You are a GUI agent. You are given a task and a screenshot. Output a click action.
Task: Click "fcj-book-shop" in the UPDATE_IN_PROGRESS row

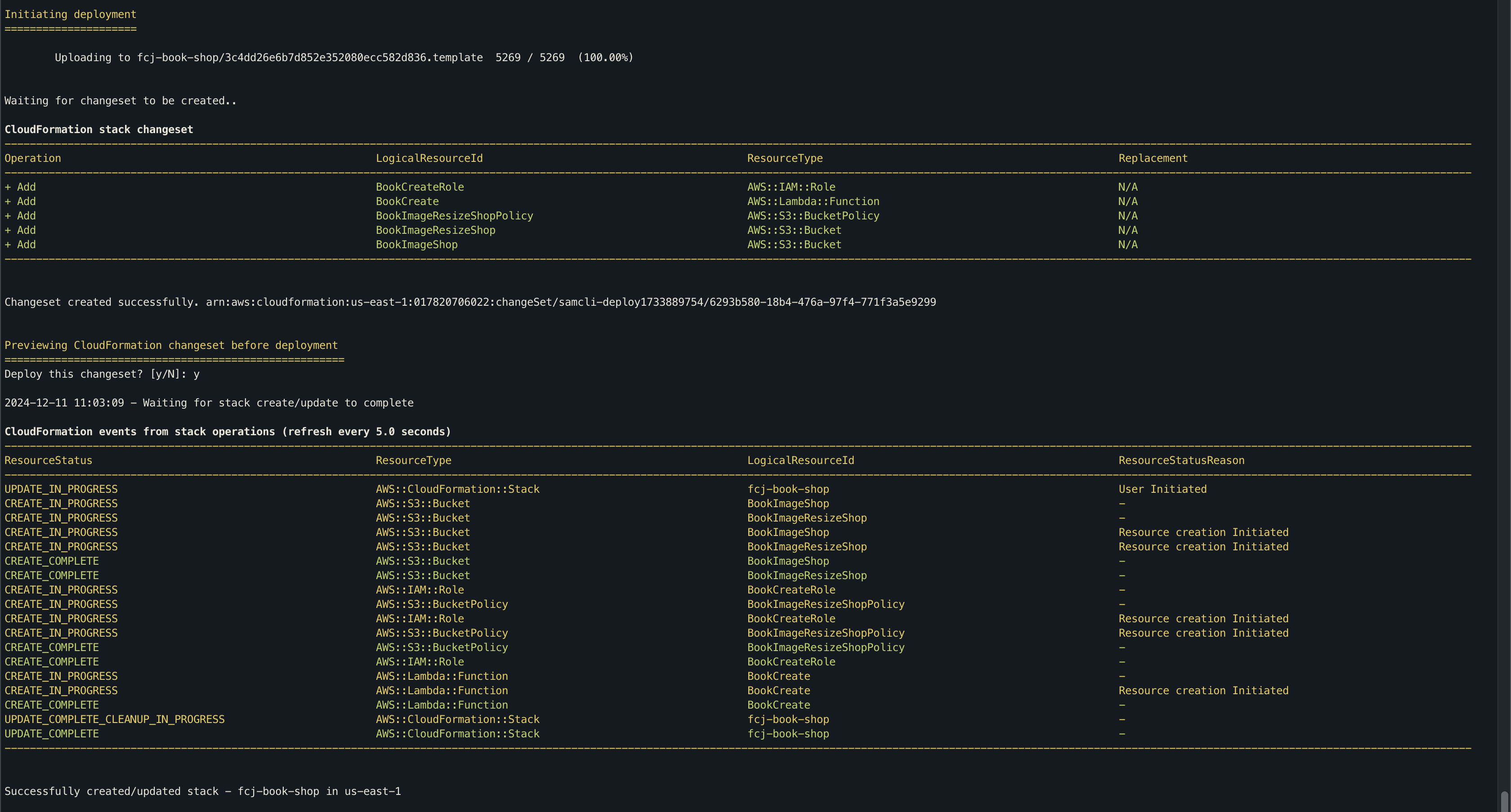788,489
